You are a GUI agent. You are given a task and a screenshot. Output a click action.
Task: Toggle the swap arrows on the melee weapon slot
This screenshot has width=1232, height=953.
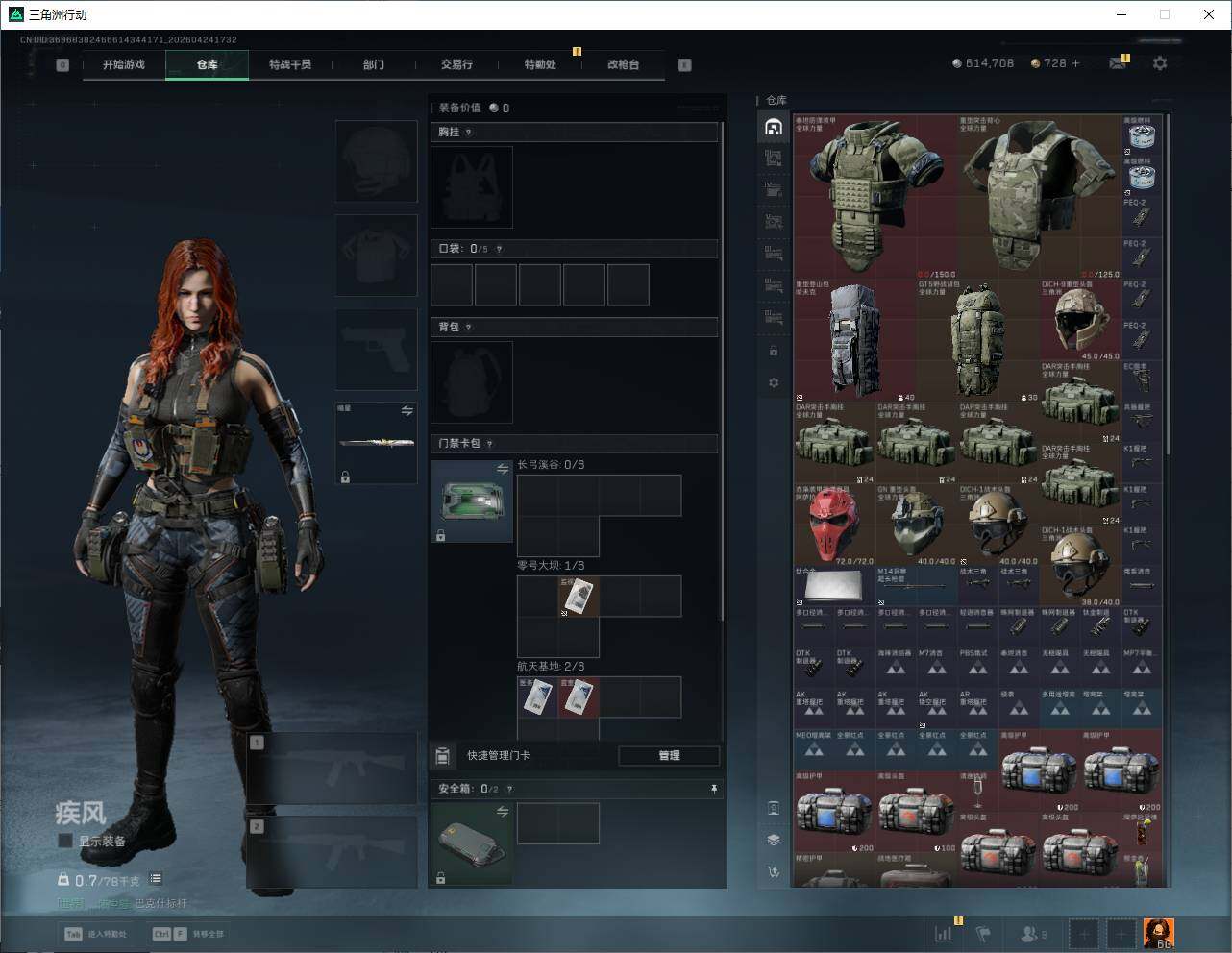(x=407, y=411)
